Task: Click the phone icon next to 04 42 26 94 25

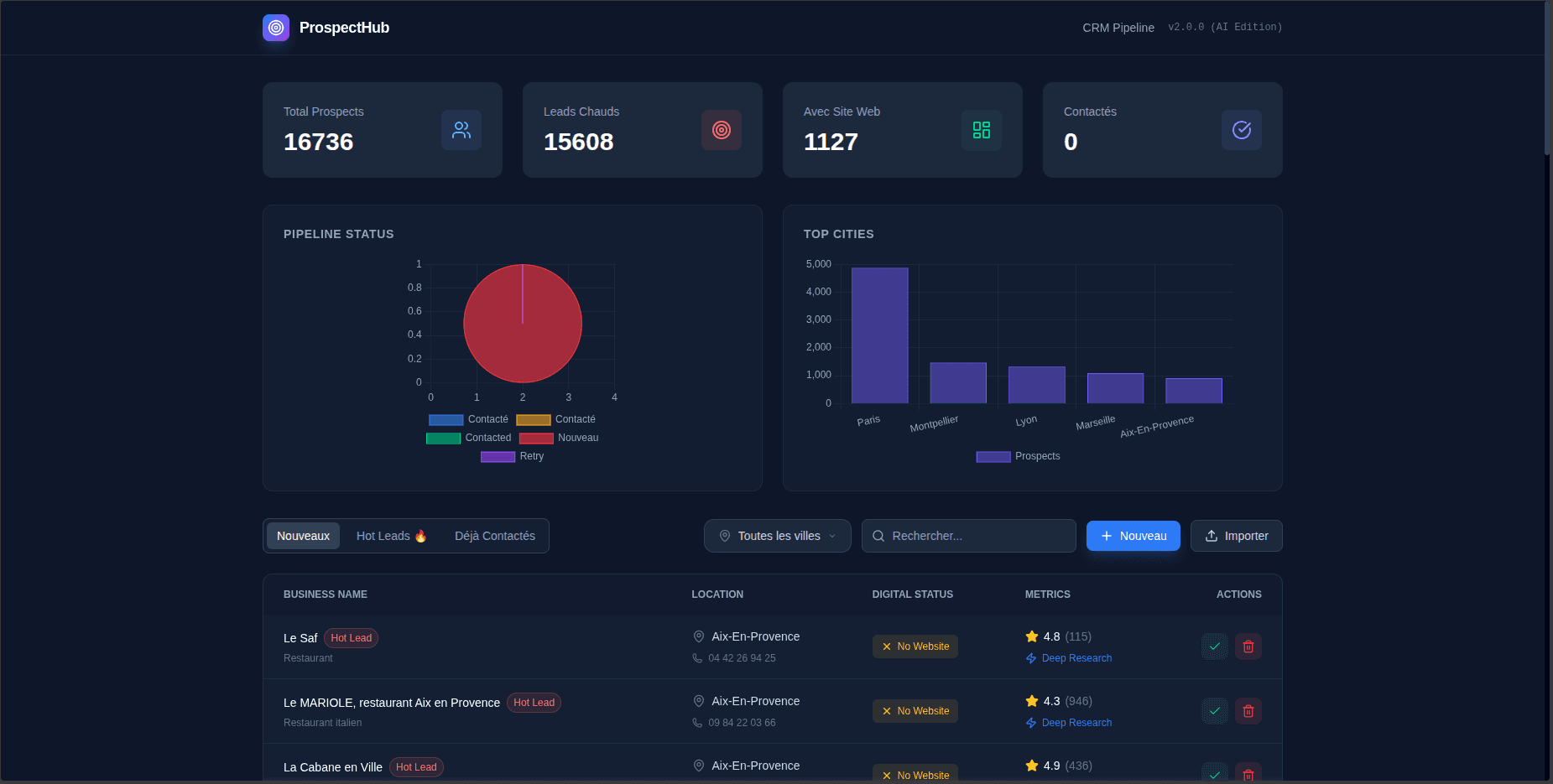Action: [696, 658]
